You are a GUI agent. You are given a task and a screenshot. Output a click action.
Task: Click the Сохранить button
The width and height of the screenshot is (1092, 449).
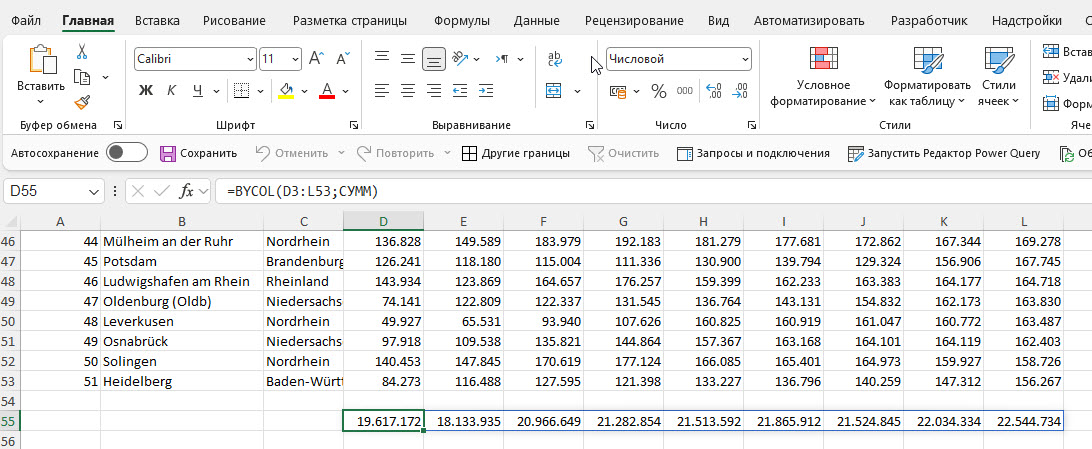coord(198,153)
